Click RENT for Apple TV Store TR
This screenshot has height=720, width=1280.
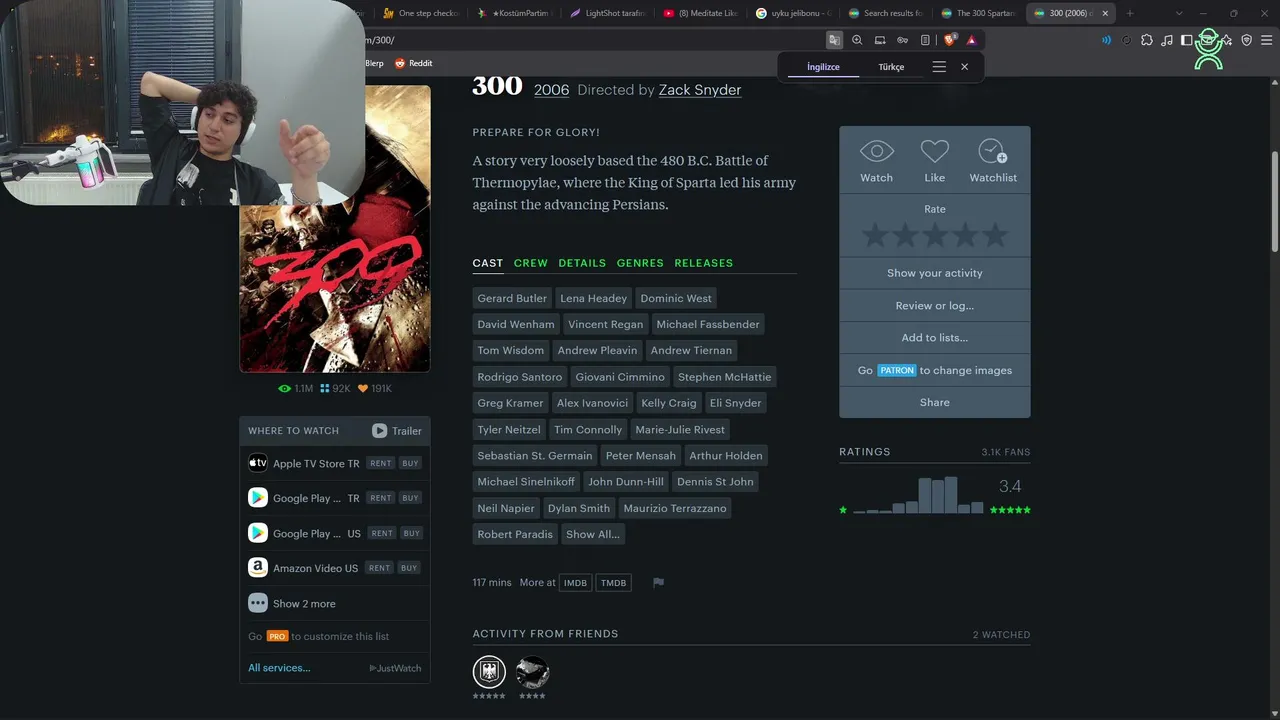pyautogui.click(x=380, y=464)
